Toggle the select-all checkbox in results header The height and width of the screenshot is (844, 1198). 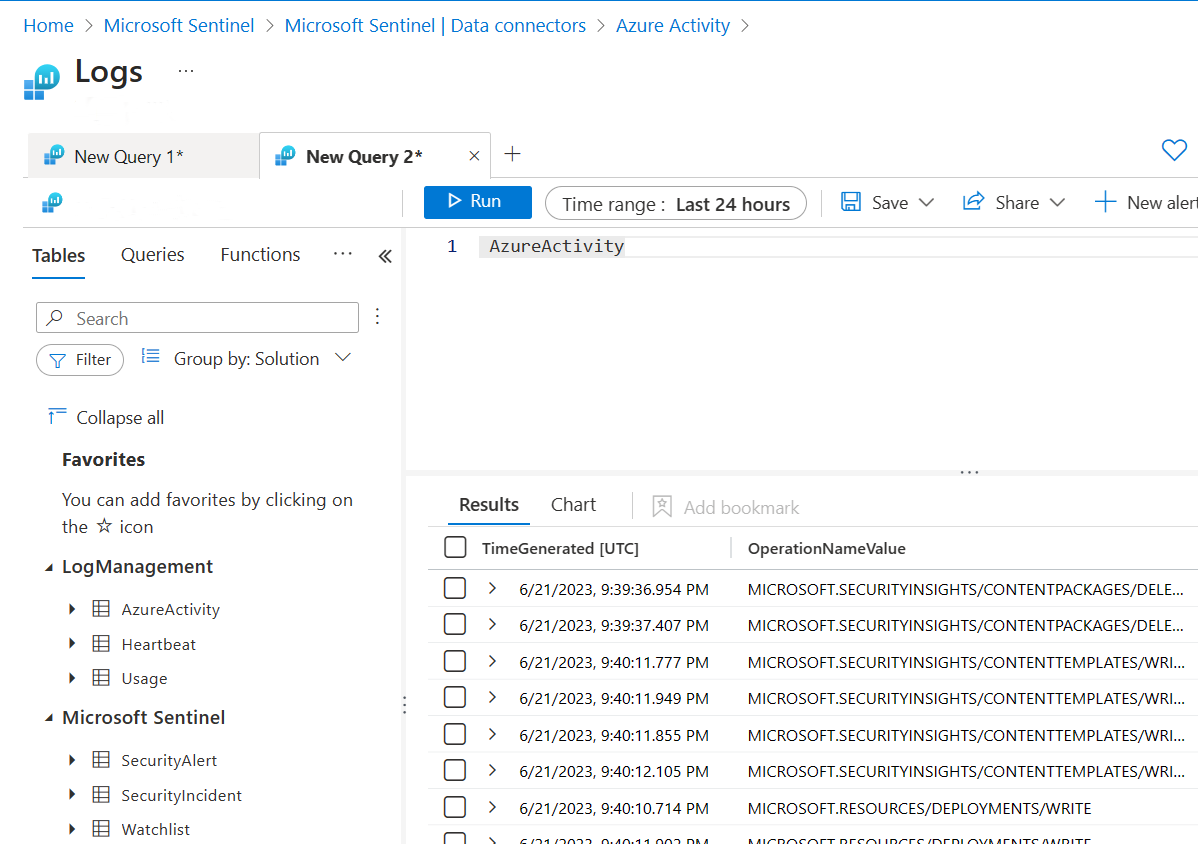point(455,548)
